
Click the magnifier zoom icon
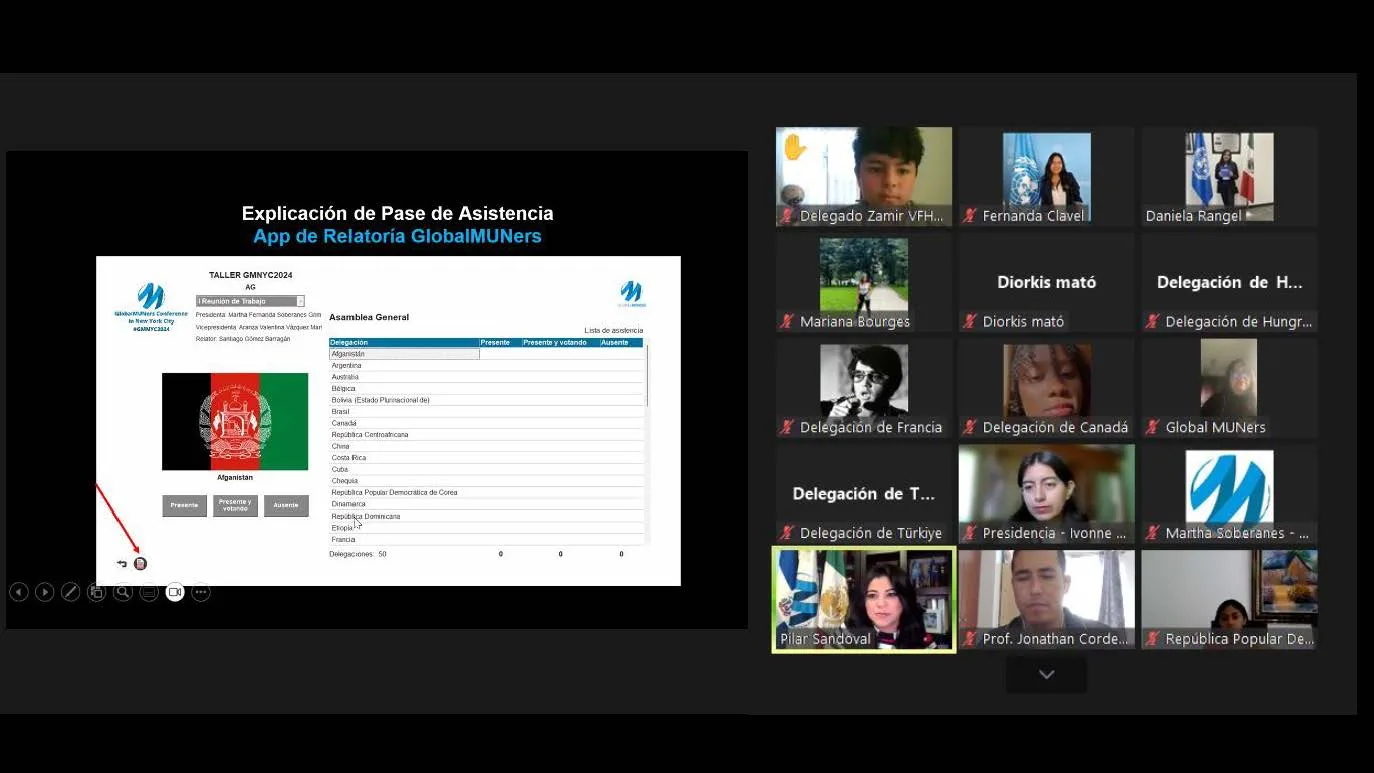123,592
